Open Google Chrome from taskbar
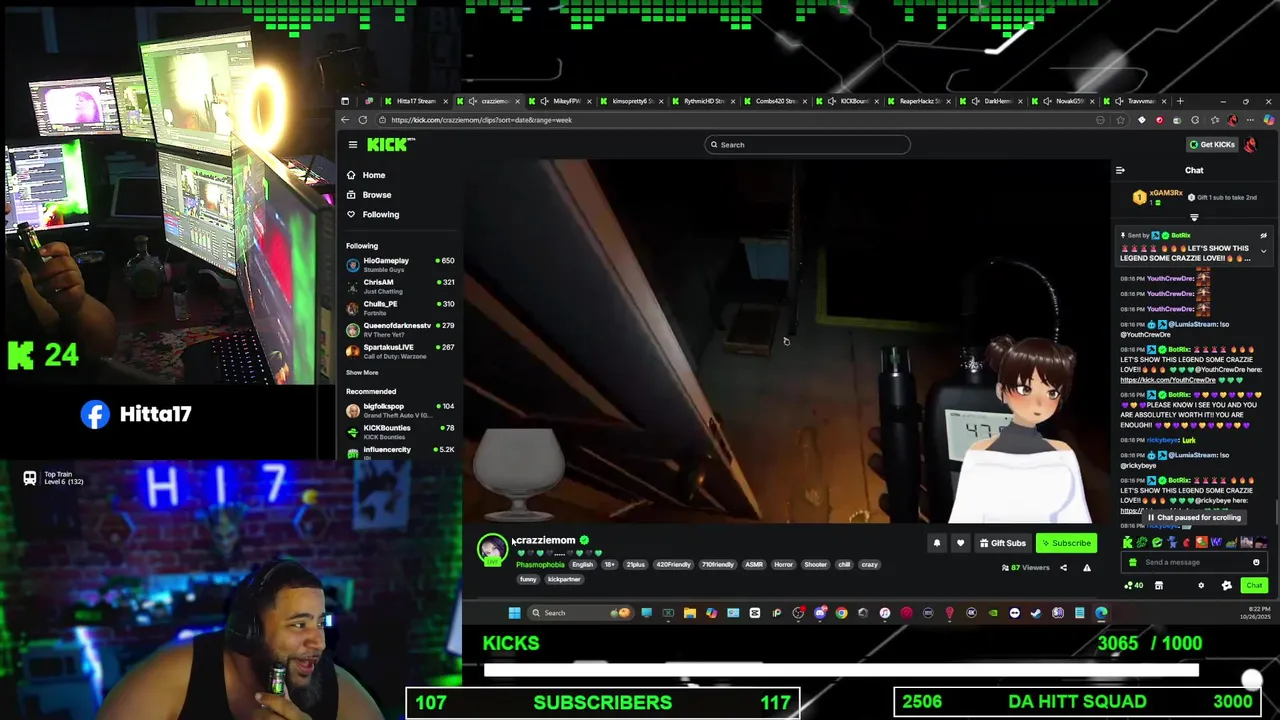This screenshot has height=720, width=1280. point(841,613)
